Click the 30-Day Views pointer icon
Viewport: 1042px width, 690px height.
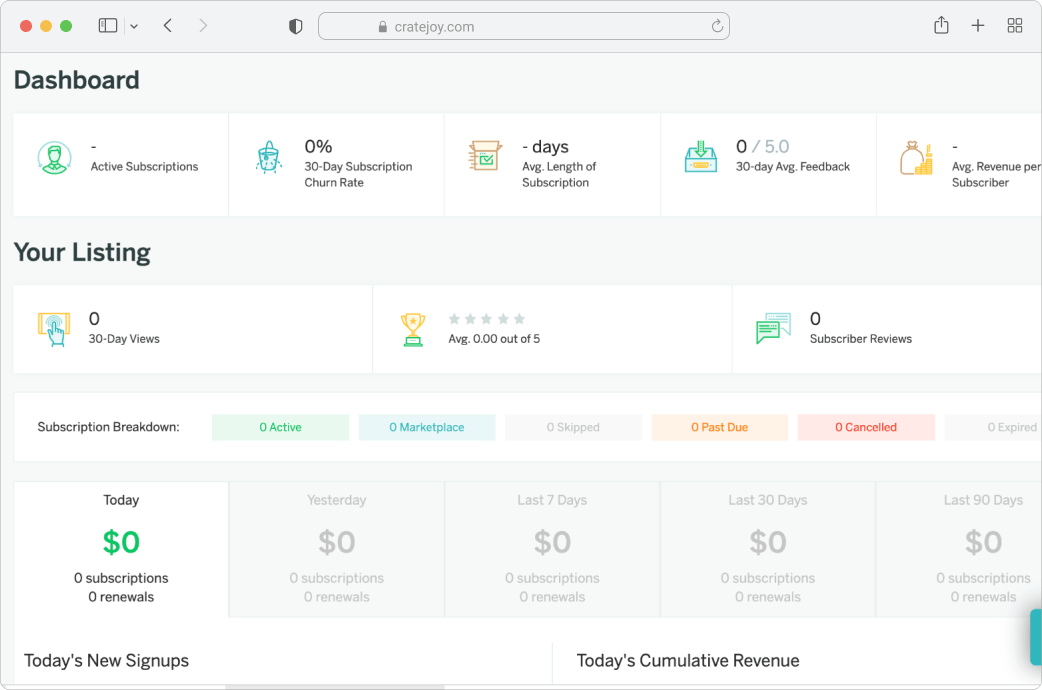[54, 329]
